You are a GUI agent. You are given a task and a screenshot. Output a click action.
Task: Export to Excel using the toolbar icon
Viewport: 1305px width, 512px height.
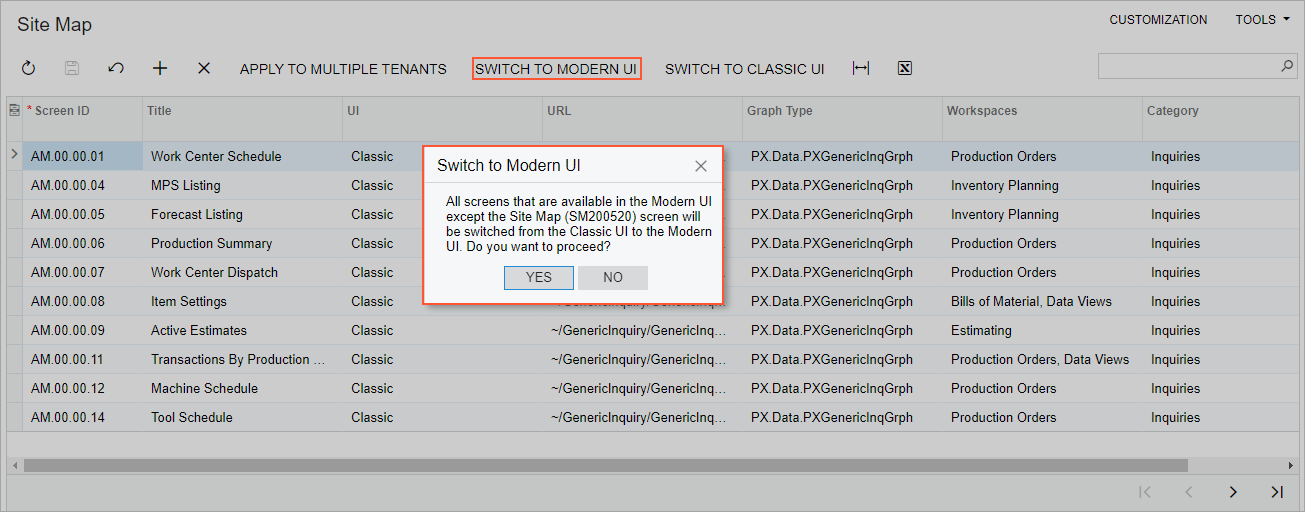(904, 68)
